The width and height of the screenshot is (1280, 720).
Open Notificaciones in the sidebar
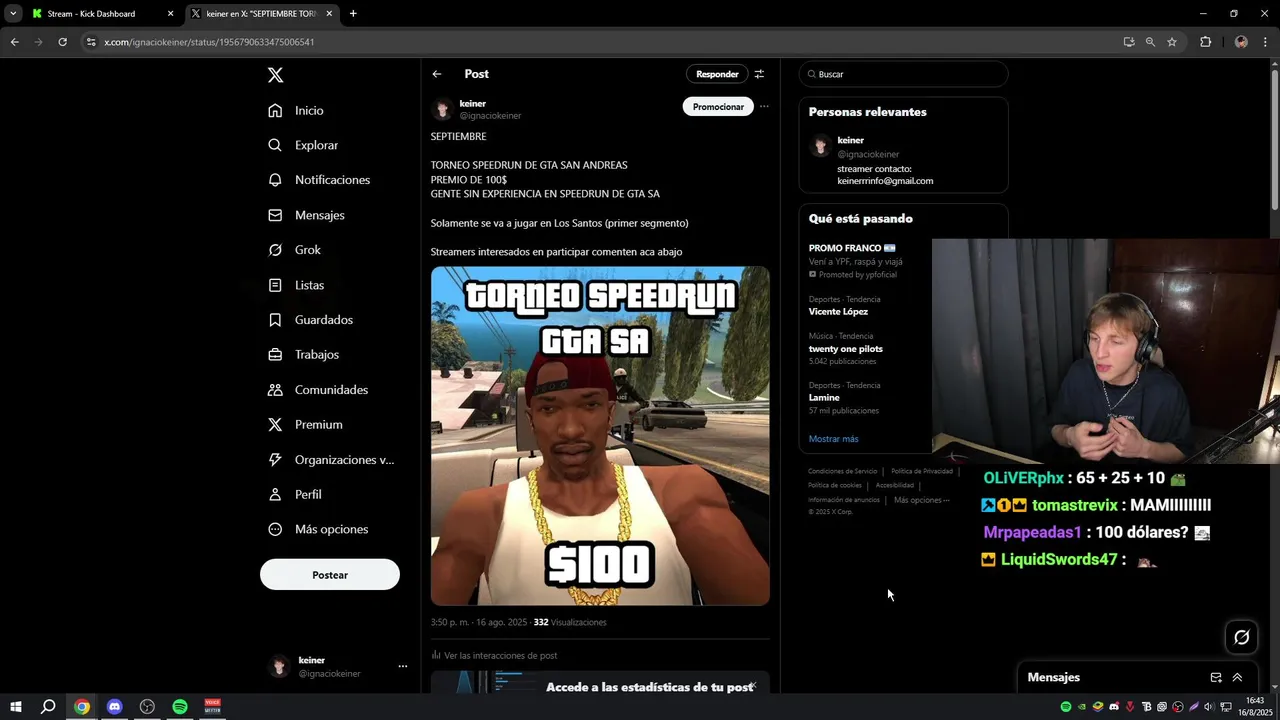pos(319,180)
